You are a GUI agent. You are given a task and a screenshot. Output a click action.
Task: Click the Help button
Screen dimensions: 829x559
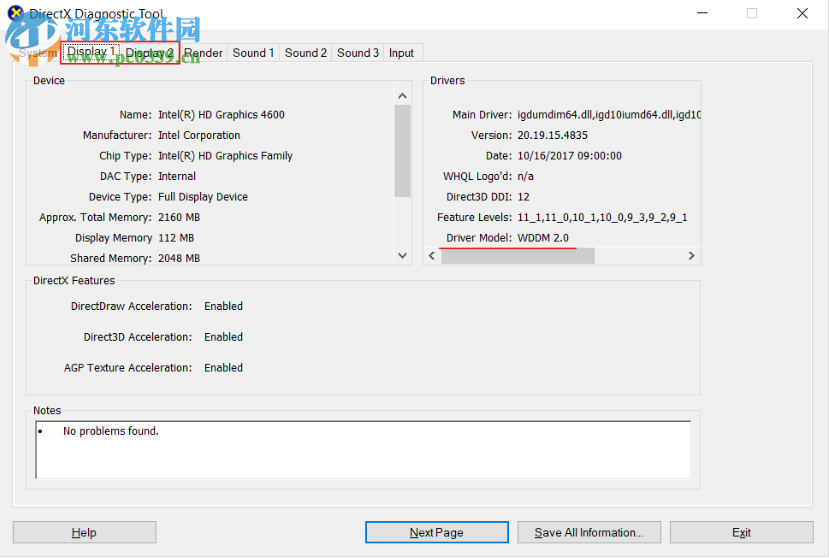(x=84, y=532)
